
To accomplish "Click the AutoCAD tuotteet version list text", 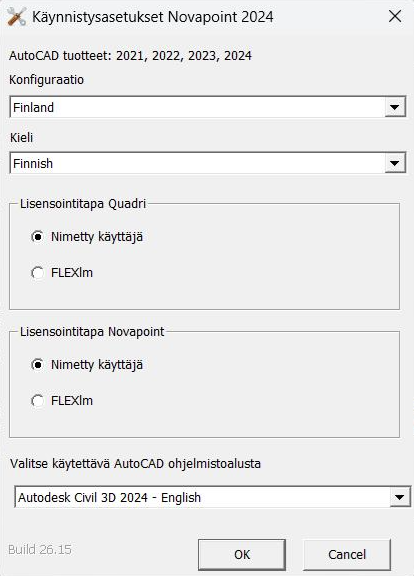I will (x=130, y=56).
